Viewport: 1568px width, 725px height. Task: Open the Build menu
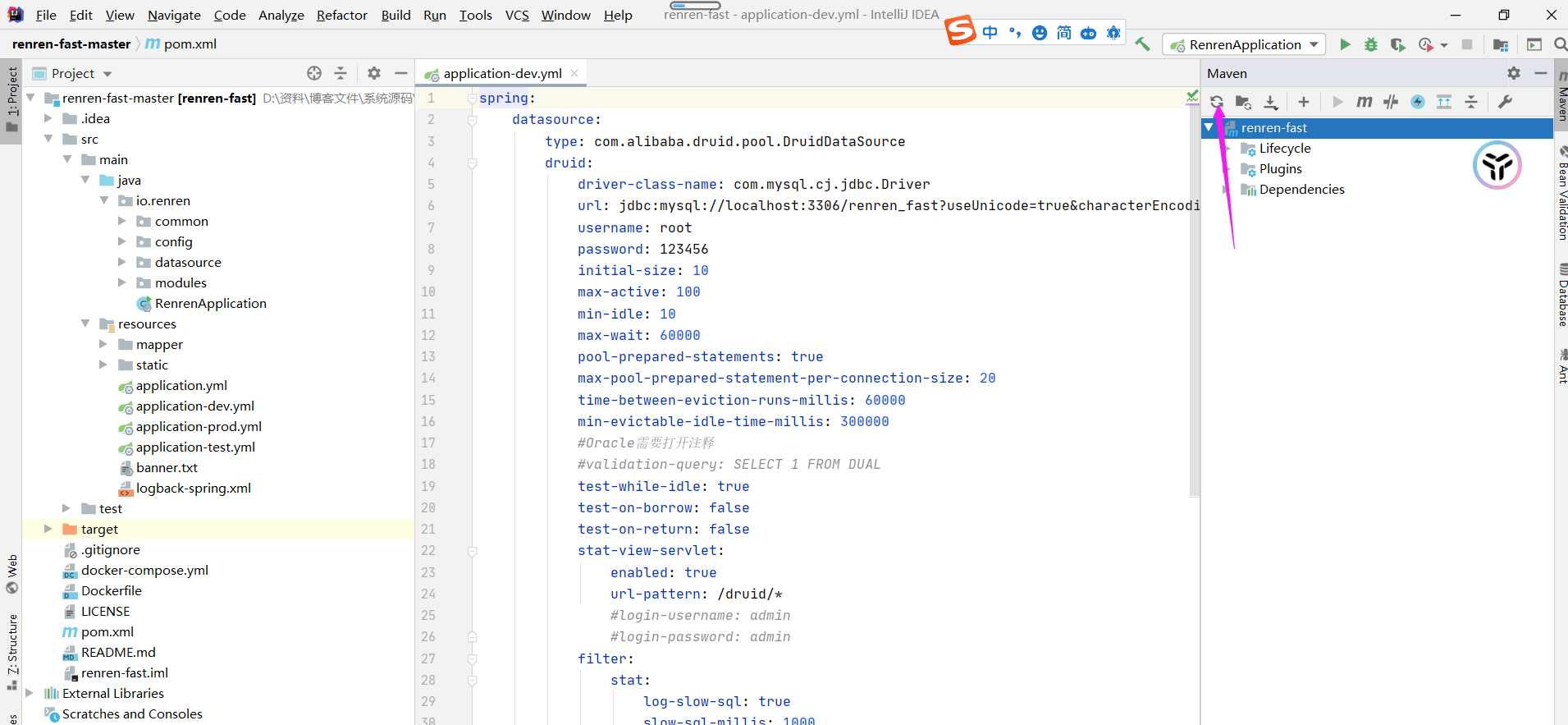(395, 15)
